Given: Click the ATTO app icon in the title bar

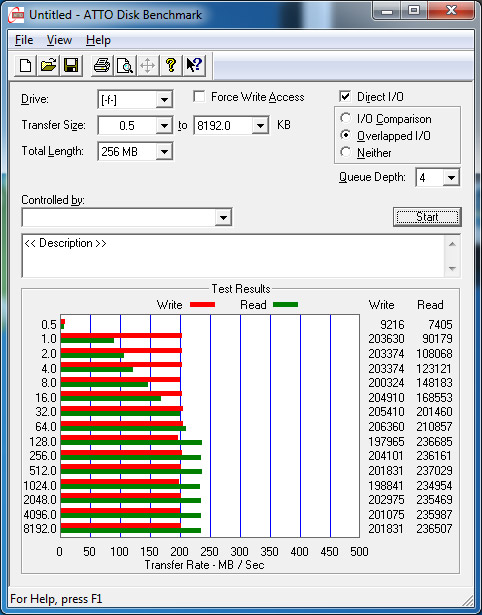Looking at the screenshot, I should tap(16, 15).
